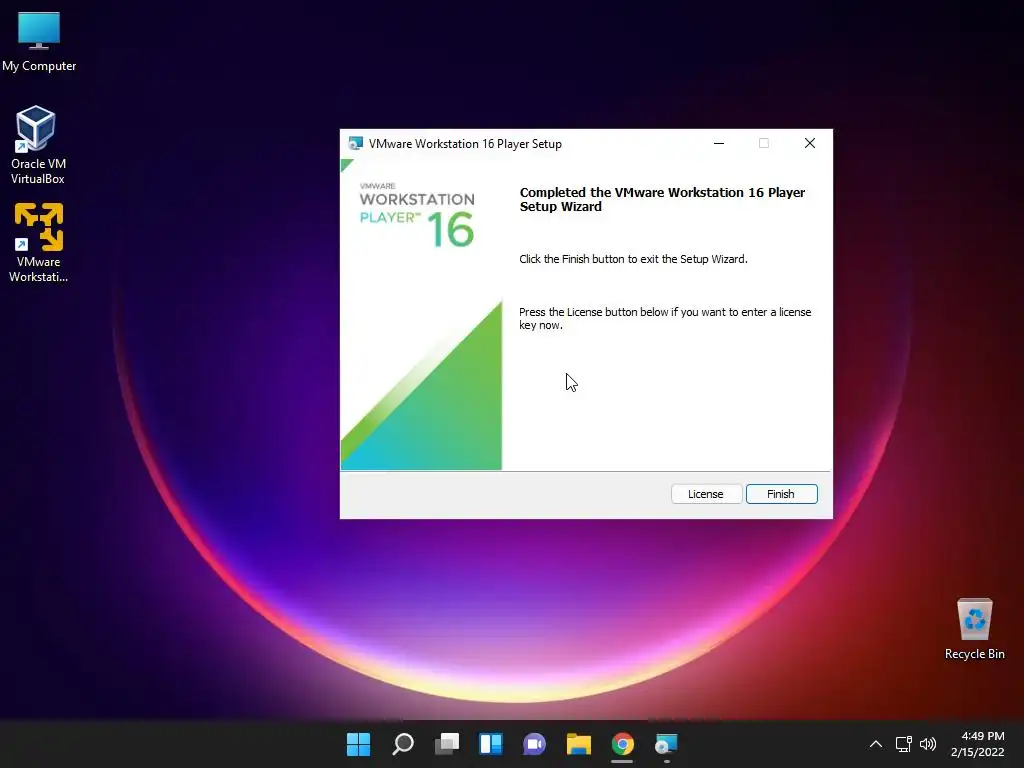Open the volume speaker tray icon
This screenshot has height=768, width=1024.
click(927, 744)
